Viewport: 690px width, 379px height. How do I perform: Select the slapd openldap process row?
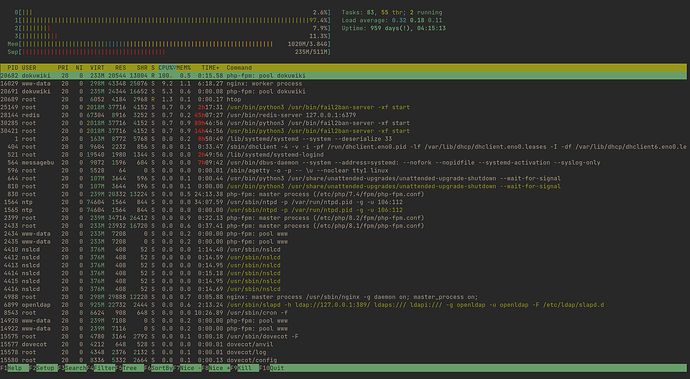[x=343, y=305]
